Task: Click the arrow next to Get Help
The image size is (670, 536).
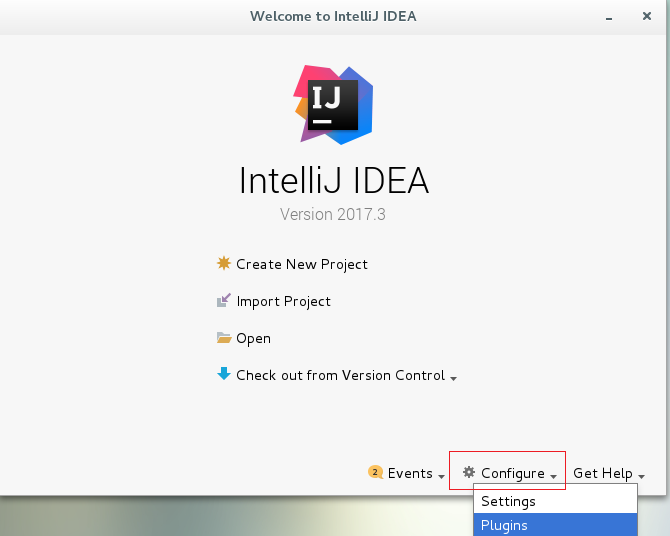Action: click(x=641, y=476)
